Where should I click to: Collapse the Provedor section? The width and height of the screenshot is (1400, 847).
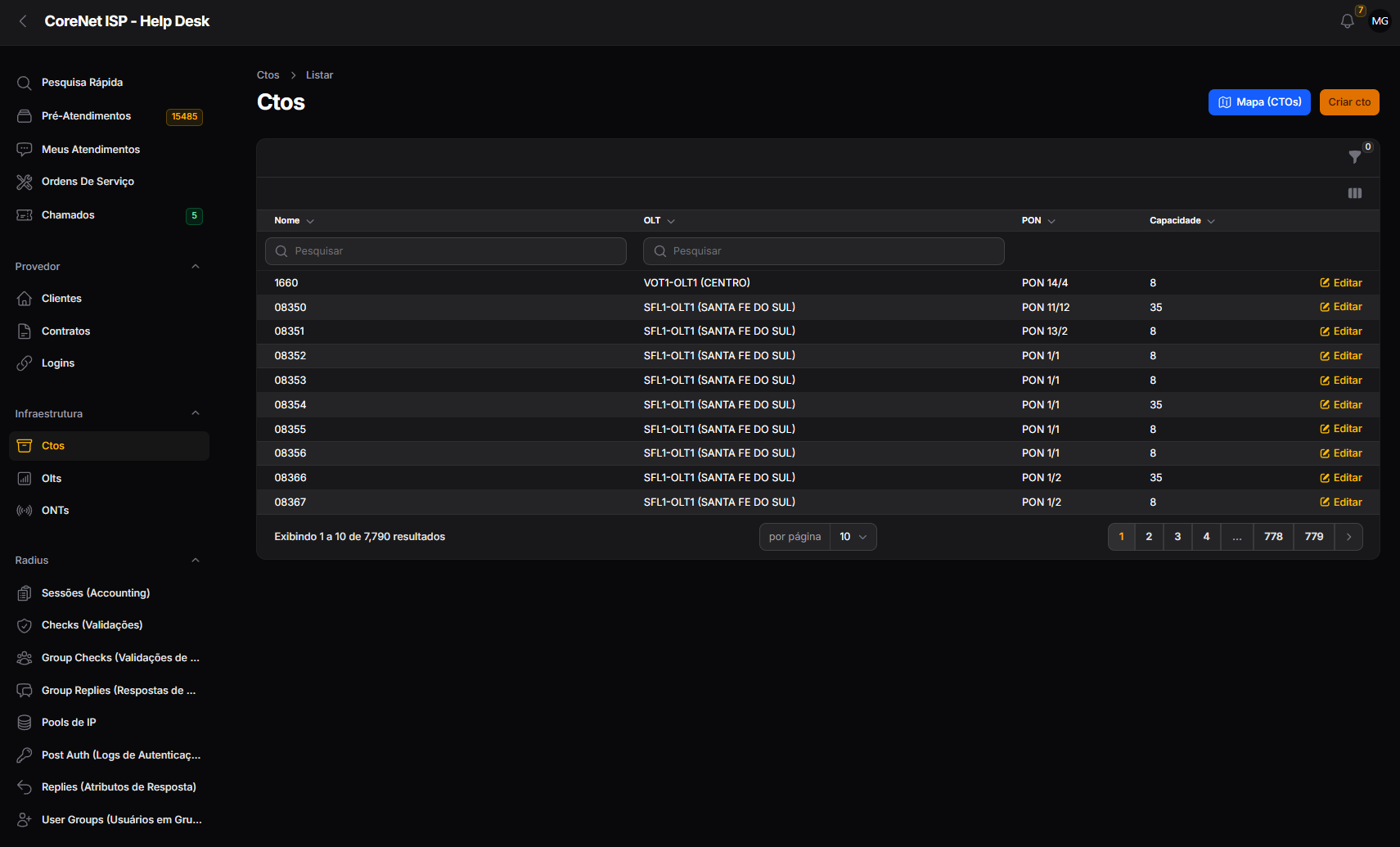coord(196,267)
